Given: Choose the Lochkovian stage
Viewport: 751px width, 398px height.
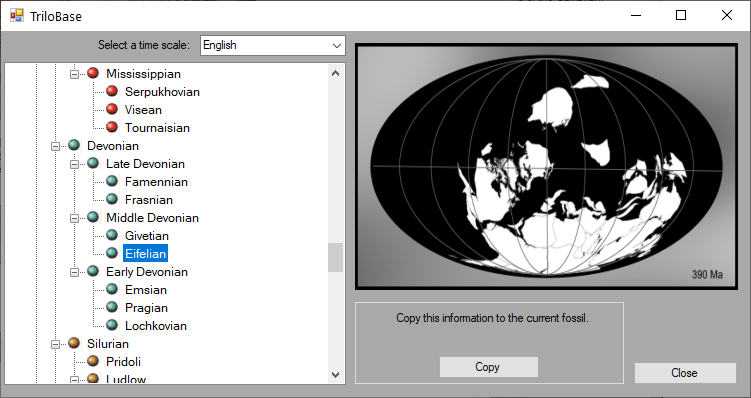Looking at the screenshot, I should point(156,326).
